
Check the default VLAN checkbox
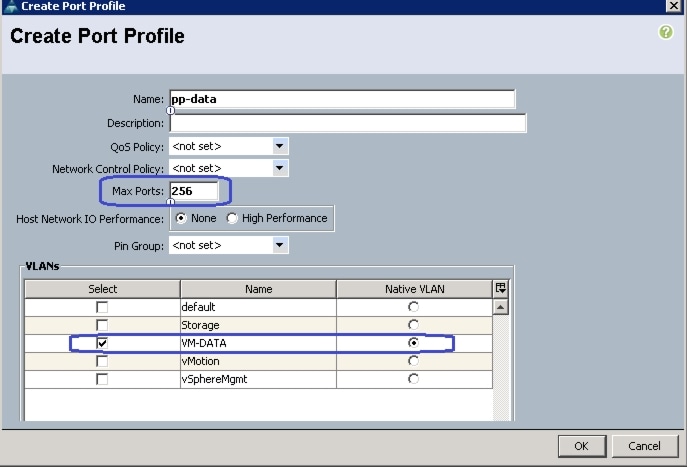point(102,307)
